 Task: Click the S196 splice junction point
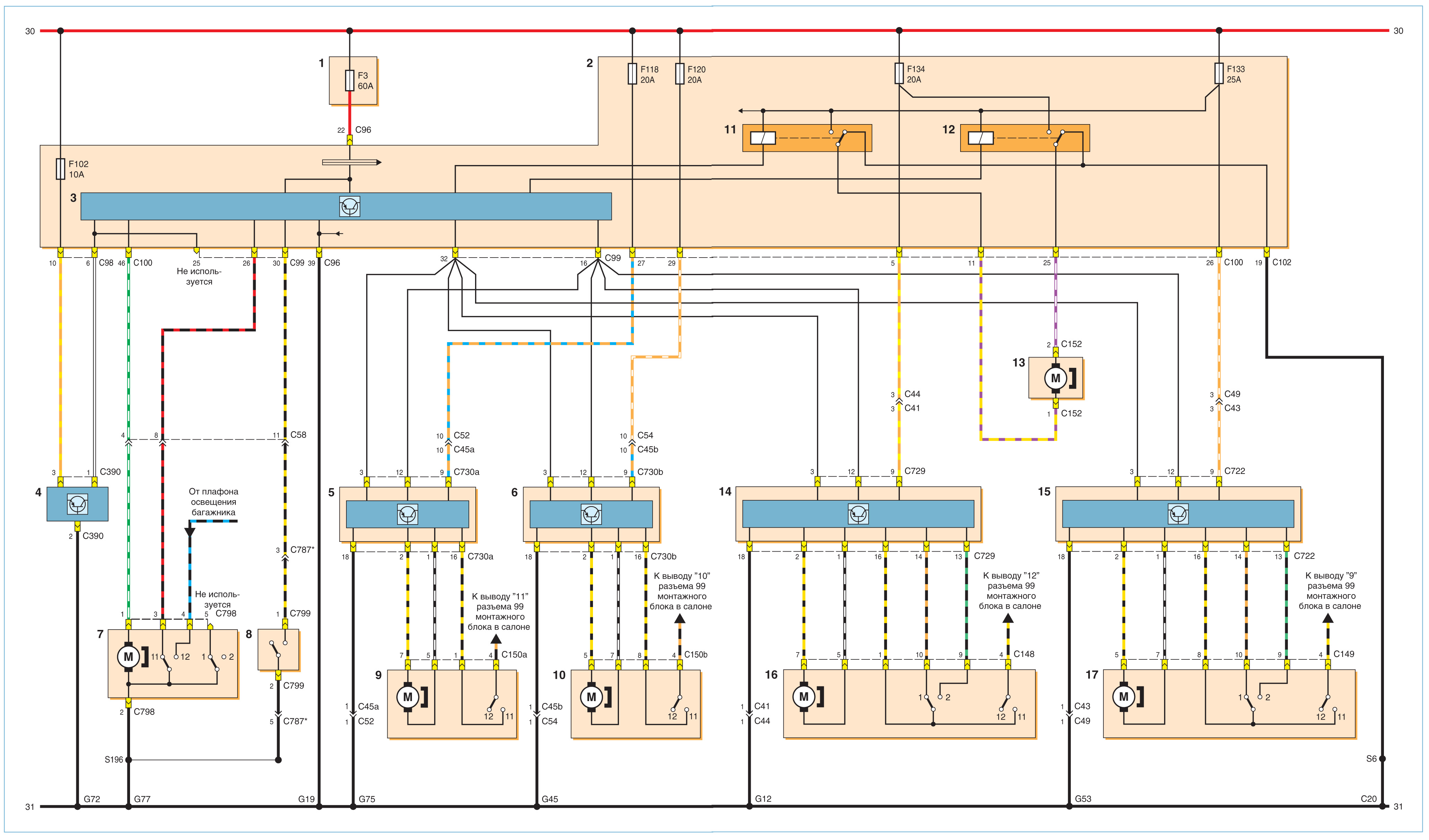pos(128,760)
